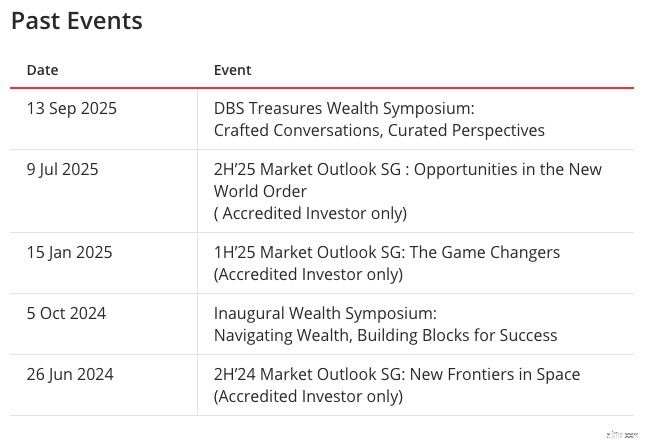Click Navigating Wealth, Building Blocks for Success
Screen dimensions: 662x441
click(385, 335)
